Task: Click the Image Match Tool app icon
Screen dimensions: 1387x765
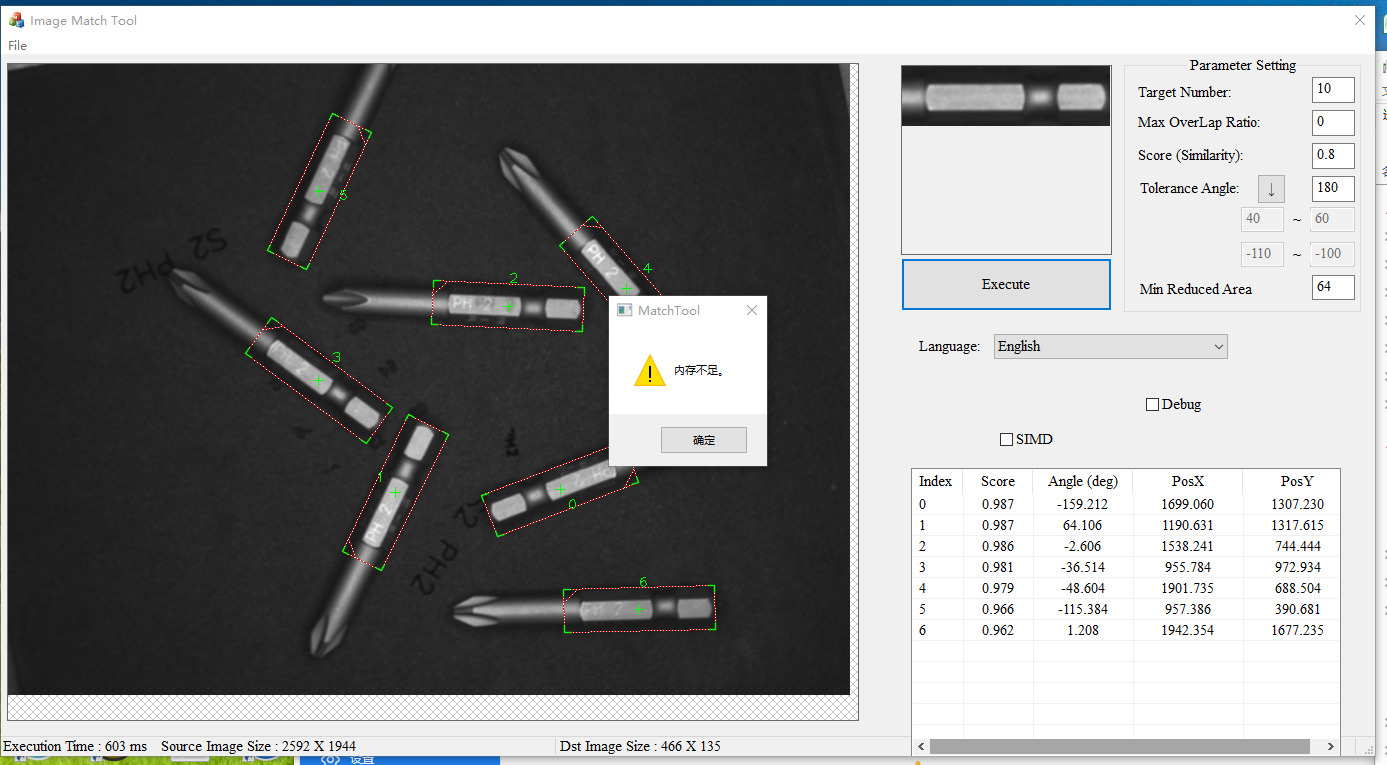Action: click(16, 20)
